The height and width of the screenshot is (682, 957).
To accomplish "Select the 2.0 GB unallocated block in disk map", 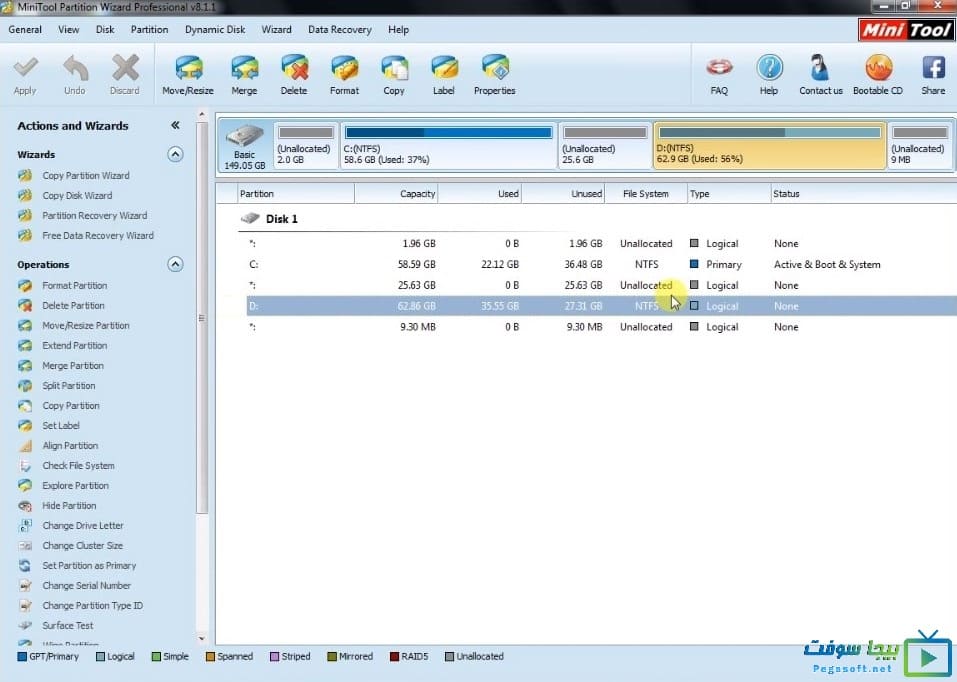I will coord(306,145).
